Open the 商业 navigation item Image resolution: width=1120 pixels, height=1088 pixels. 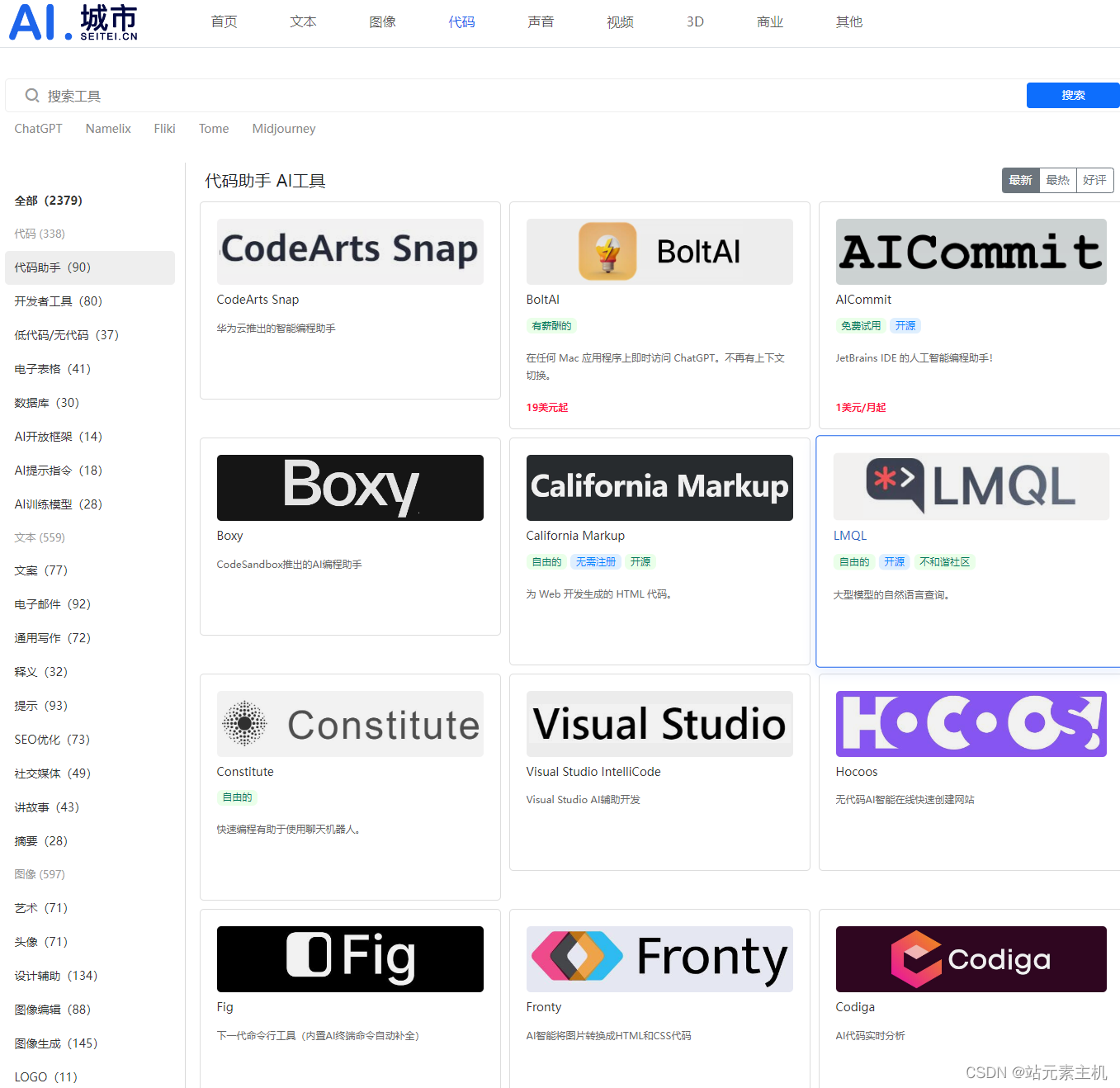coord(770,22)
